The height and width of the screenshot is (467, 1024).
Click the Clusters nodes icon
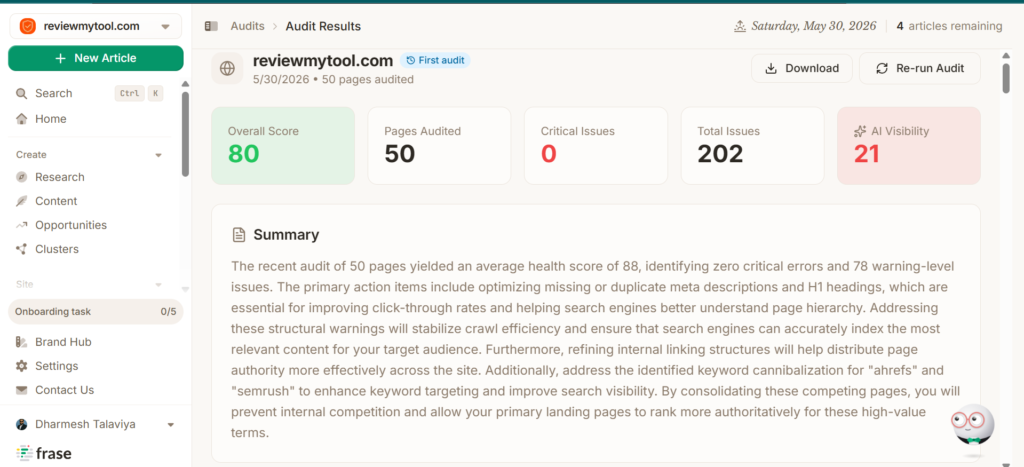pos(22,249)
